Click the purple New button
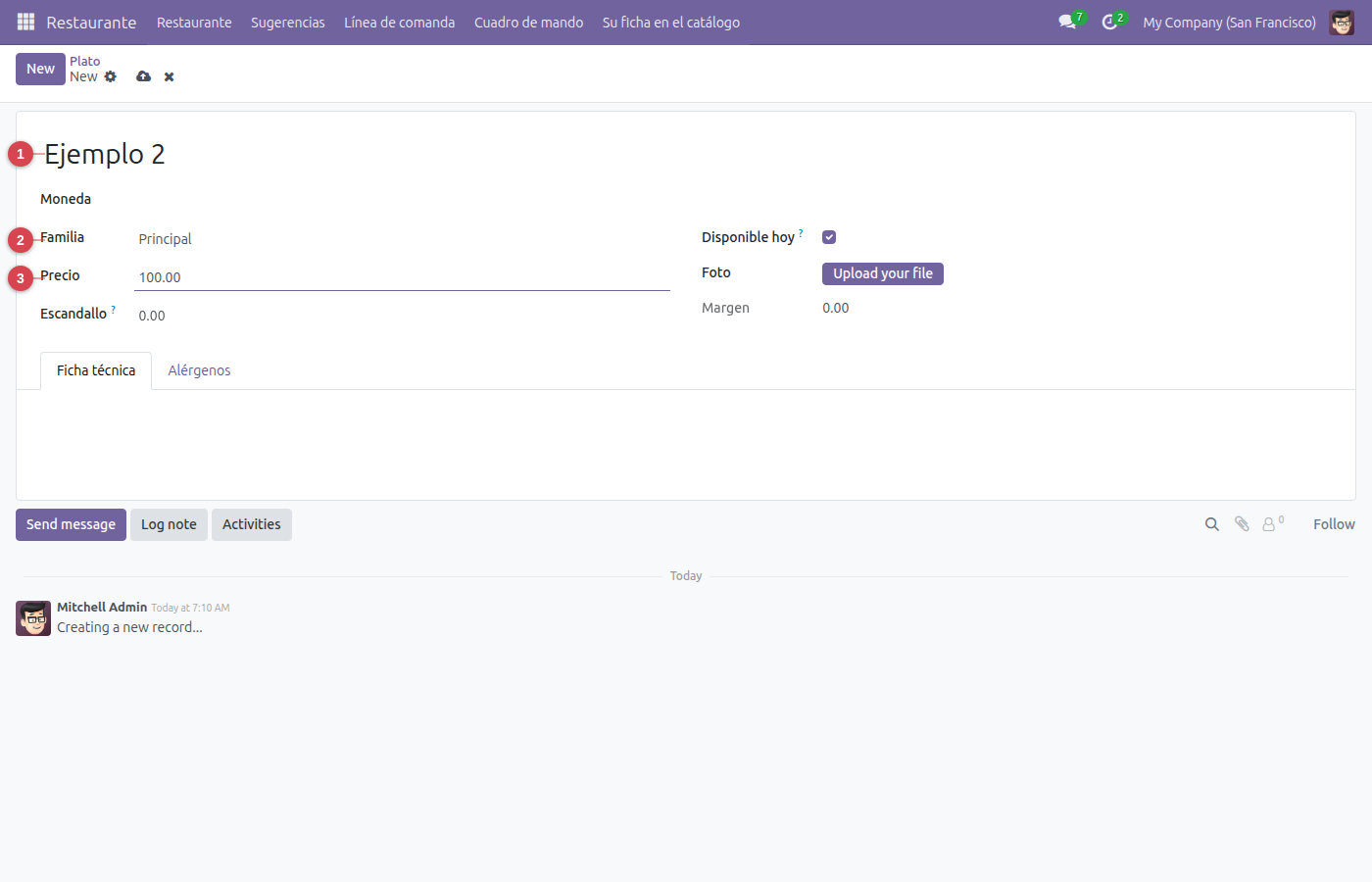 pyautogui.click(x=40, y=69)
